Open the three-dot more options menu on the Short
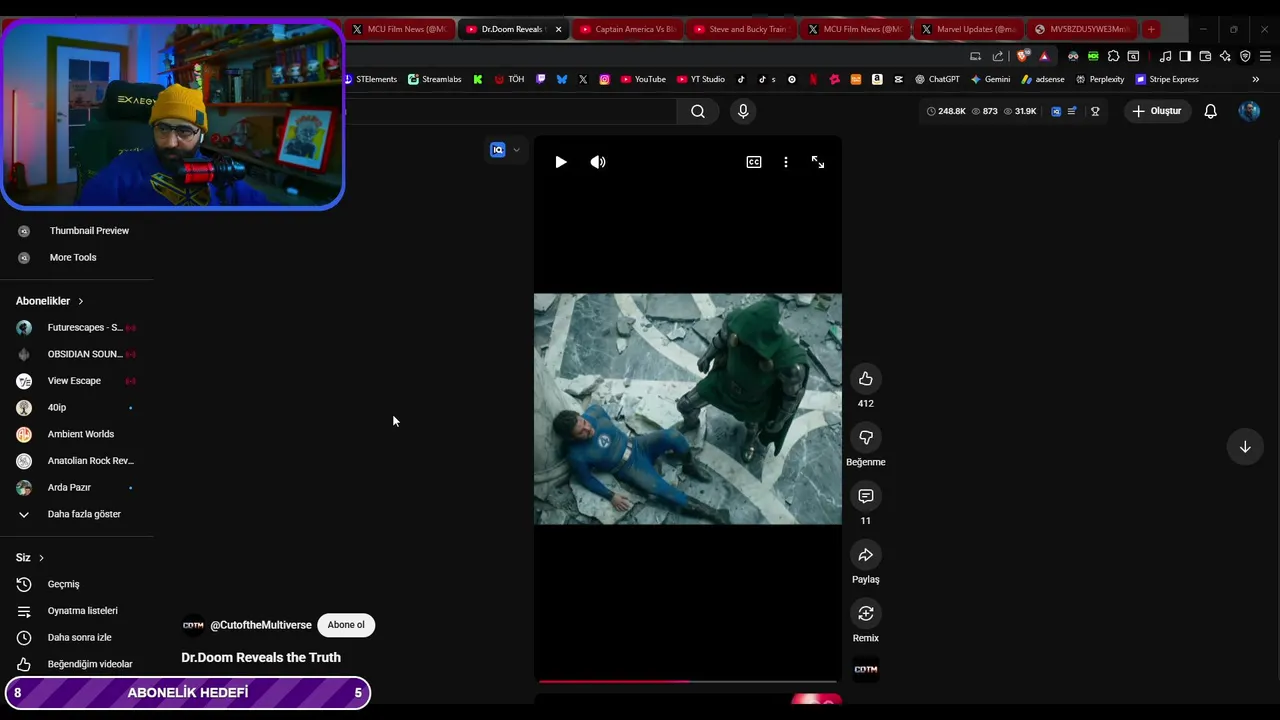Viewport: 1280px width, 720px height. point(786,162)
